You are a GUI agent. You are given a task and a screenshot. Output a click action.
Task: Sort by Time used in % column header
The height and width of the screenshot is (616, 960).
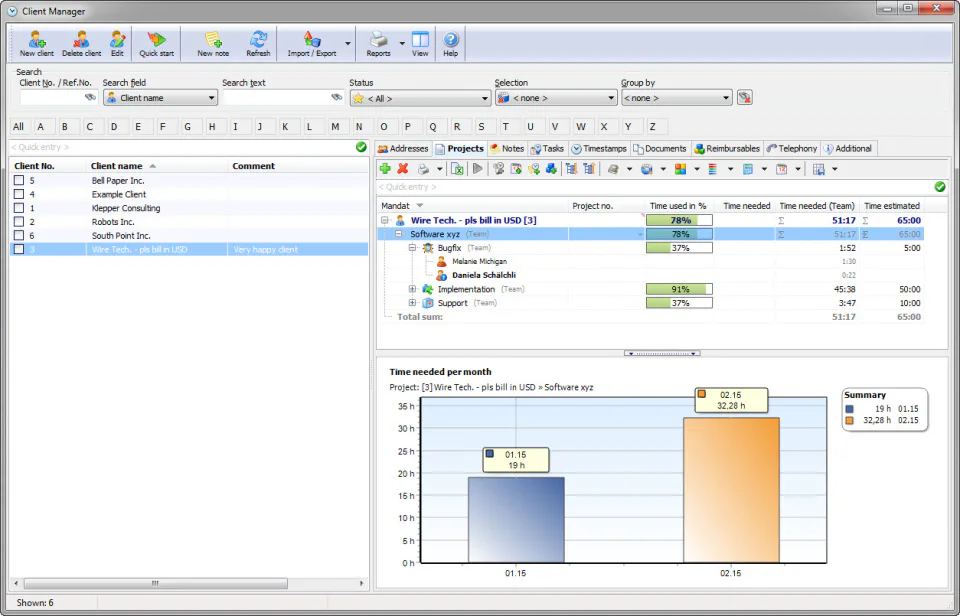pyautogui.click(x=678, y=206)
